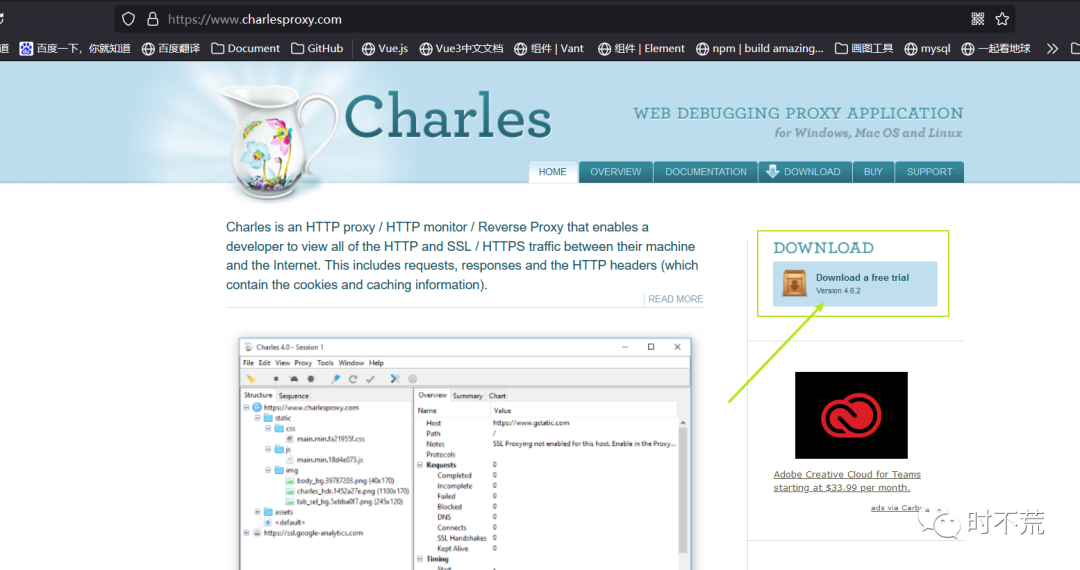Open the Proxy menu in Charles screenshot
The image size is (1080, 570).
click(303, 363)
